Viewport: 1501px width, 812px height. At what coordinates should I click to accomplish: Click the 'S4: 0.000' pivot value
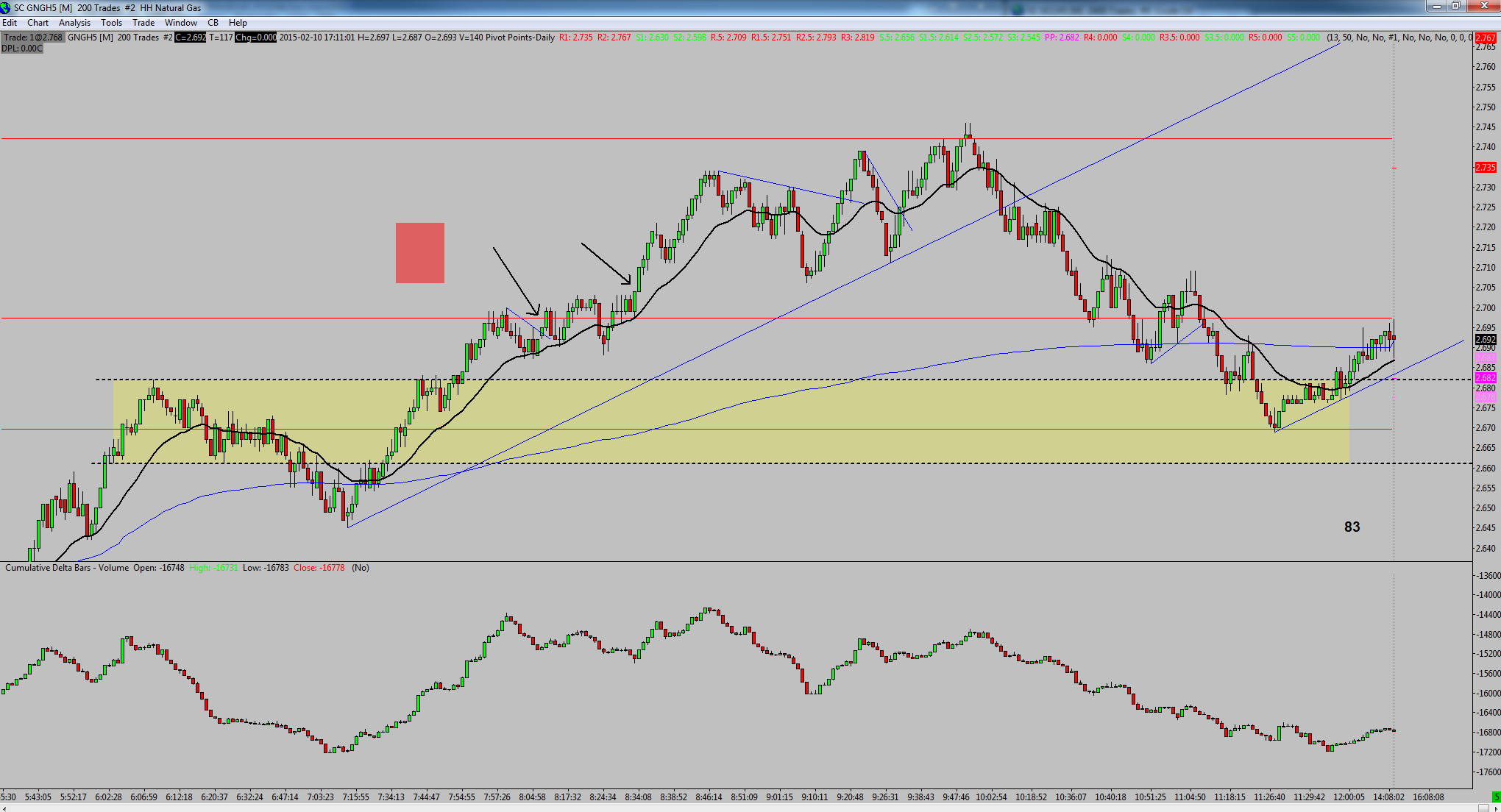[x=1138, y=38]
